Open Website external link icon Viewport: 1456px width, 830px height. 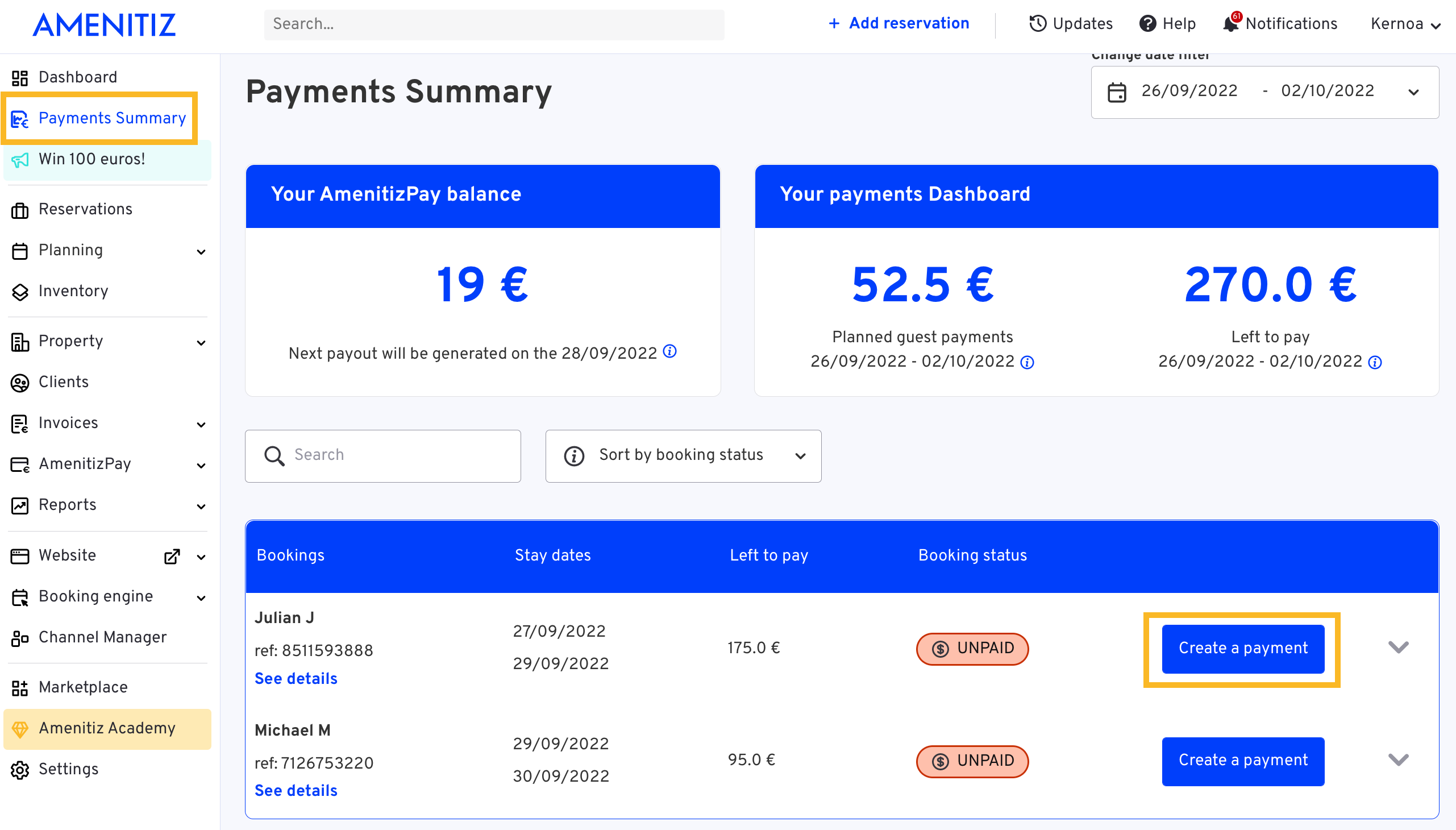click(172, 557)
